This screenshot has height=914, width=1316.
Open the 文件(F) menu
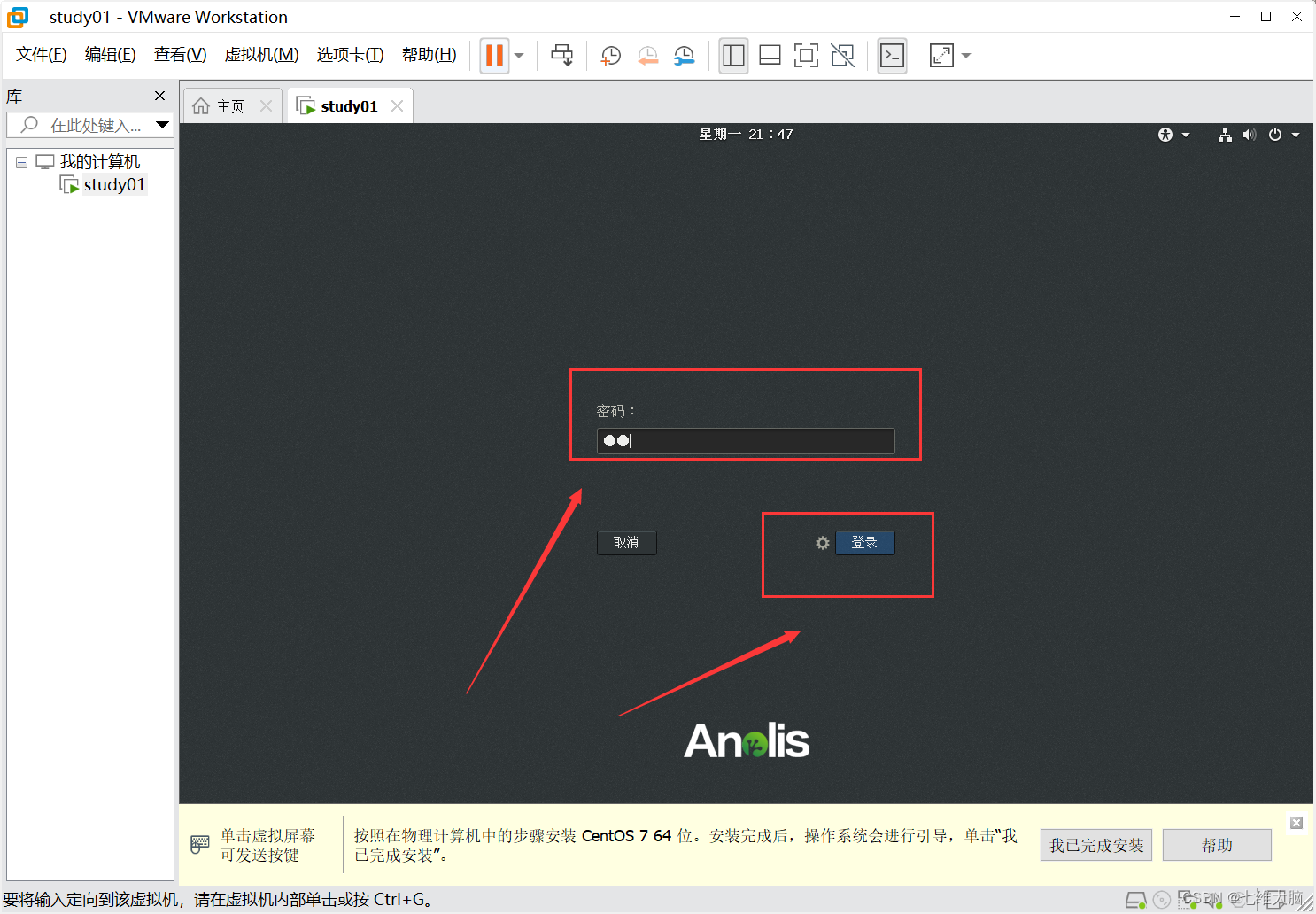(41, 55)
